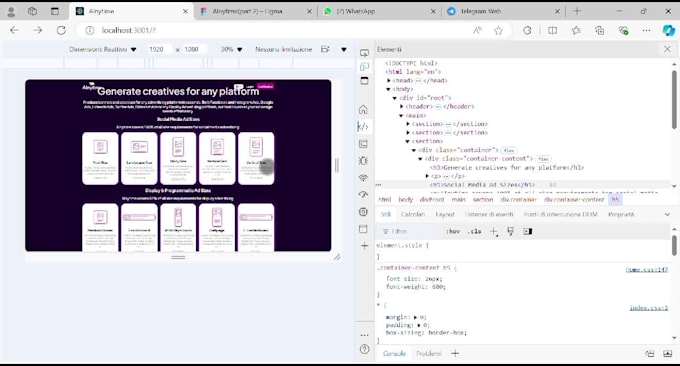
Task: Toggle the :hov element state panel
Action: pos(453,232)
